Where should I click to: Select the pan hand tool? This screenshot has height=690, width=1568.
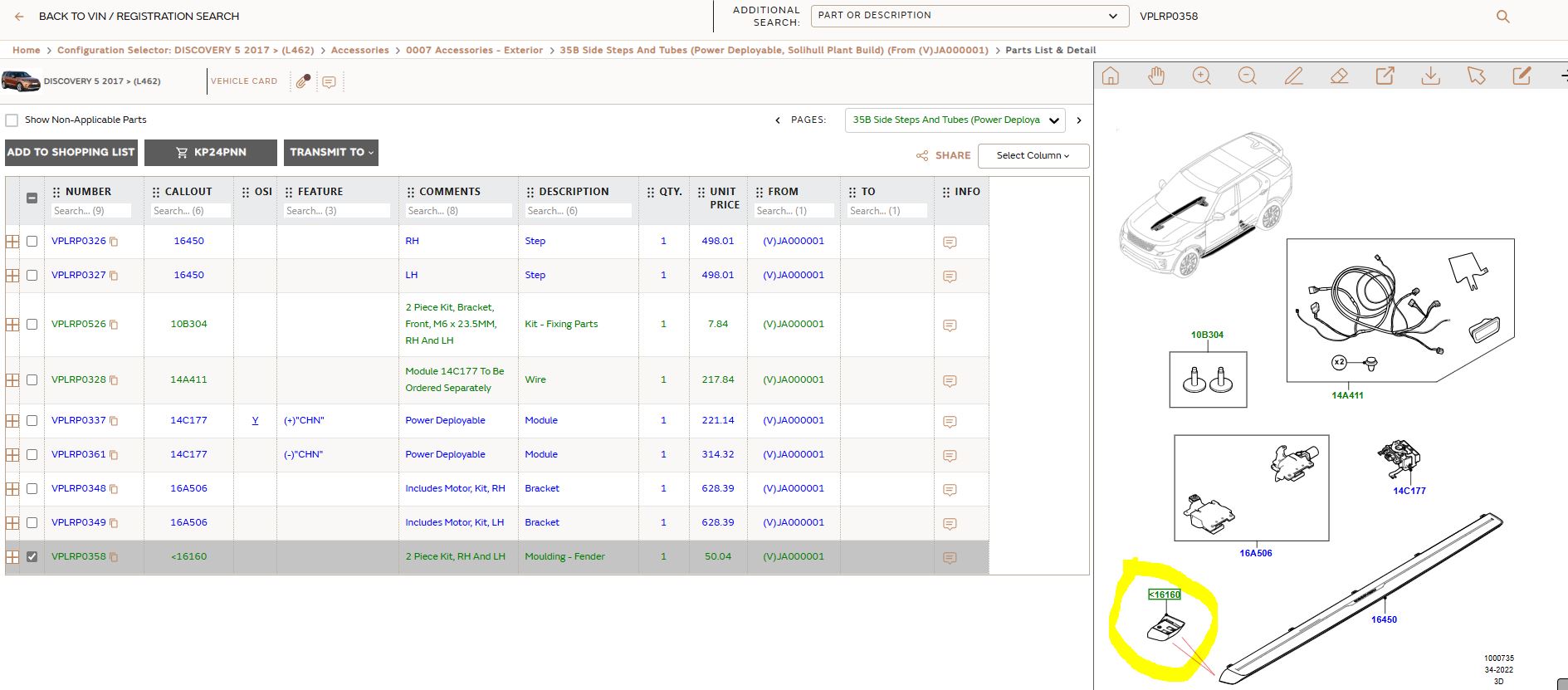pos(1156,76)
